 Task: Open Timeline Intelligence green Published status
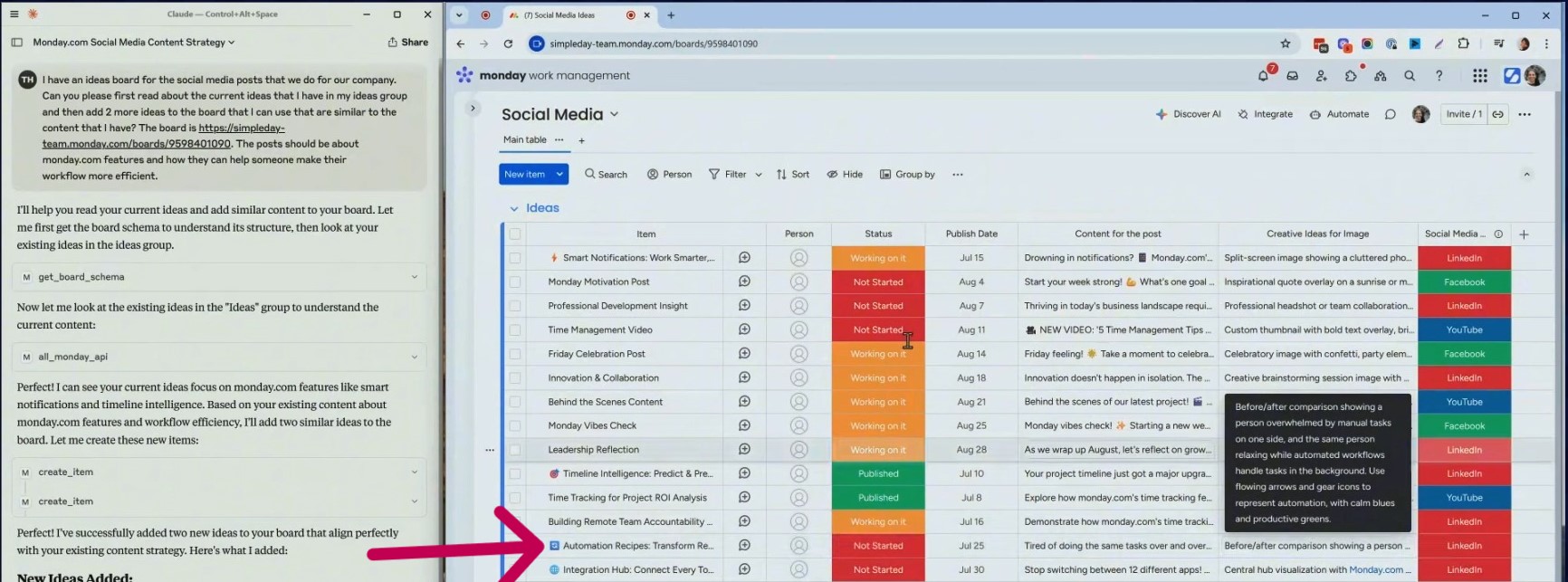(x=878, y=473)
